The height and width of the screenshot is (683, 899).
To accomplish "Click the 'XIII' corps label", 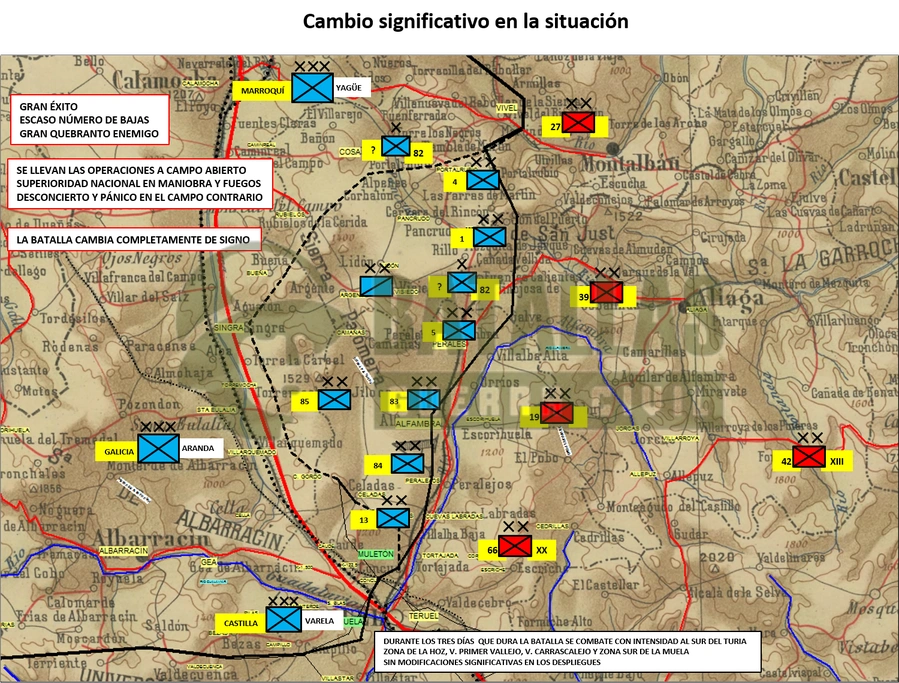I will pyautogui.click(x=837, y=461).
